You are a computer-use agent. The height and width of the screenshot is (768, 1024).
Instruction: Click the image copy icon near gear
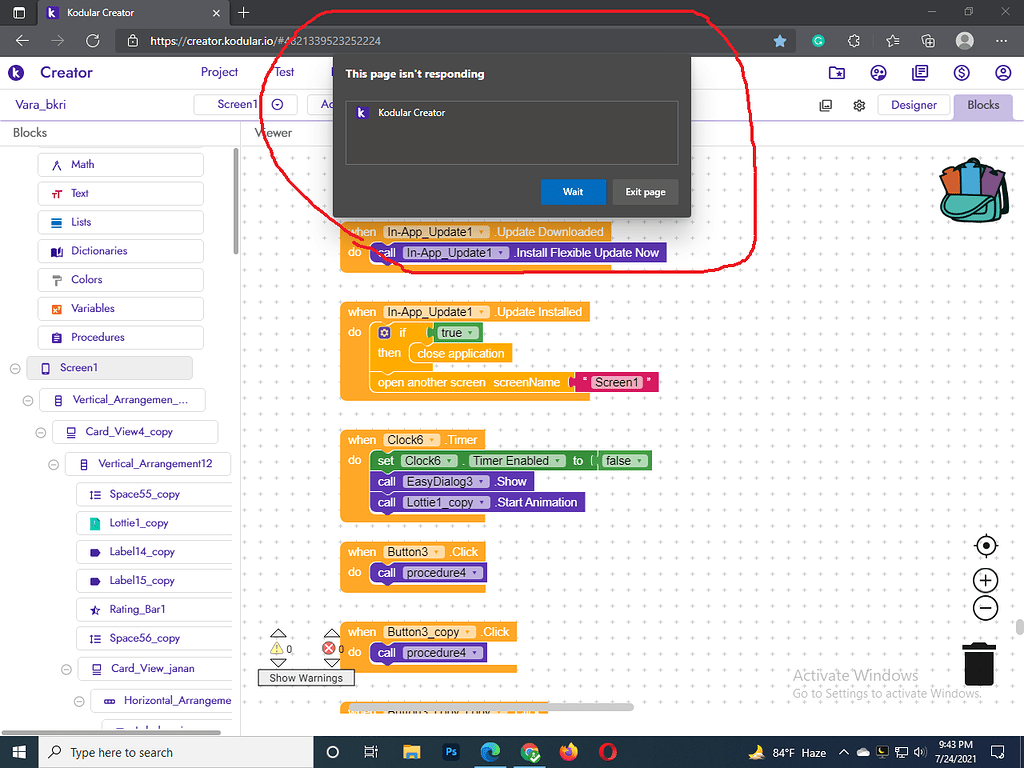tap(825, 105)
